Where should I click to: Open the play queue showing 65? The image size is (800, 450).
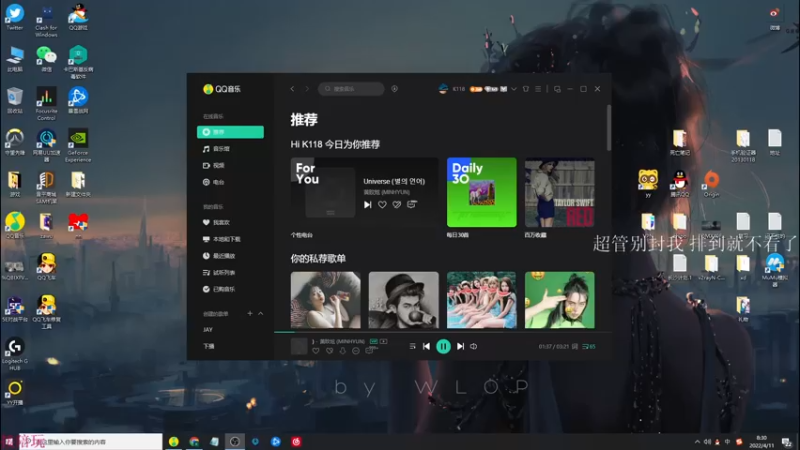point(589,346)
